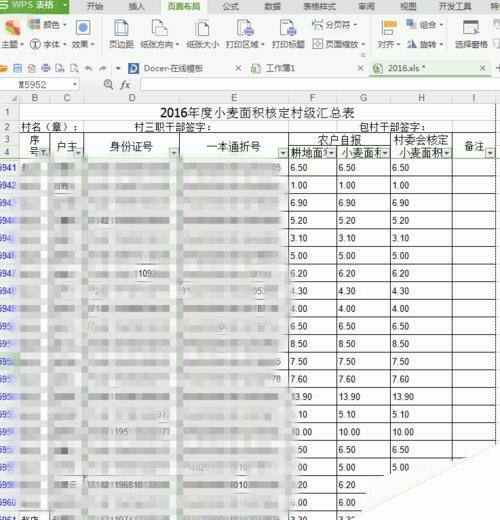Click the cell name box showing M5952
This screenshot has height=520, width=500.
tap(36, 85)
